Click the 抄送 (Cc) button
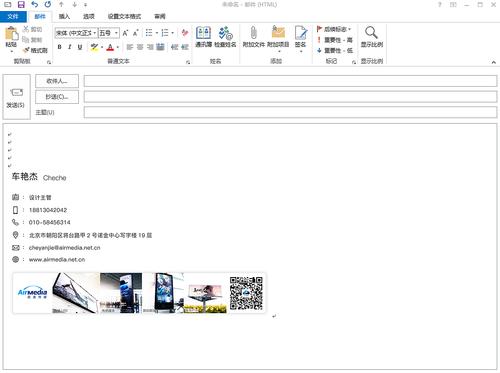 click(57, 97)
